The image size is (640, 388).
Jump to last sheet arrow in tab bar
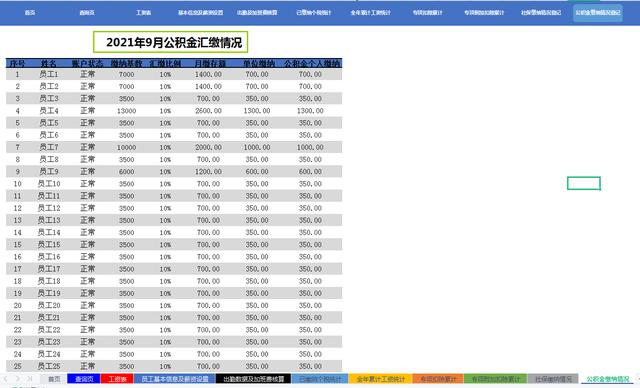29,379
